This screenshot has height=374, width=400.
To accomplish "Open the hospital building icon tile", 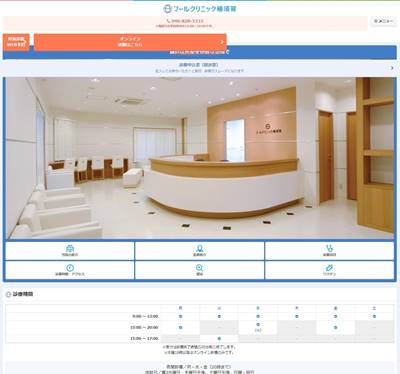I will [70, 251].
